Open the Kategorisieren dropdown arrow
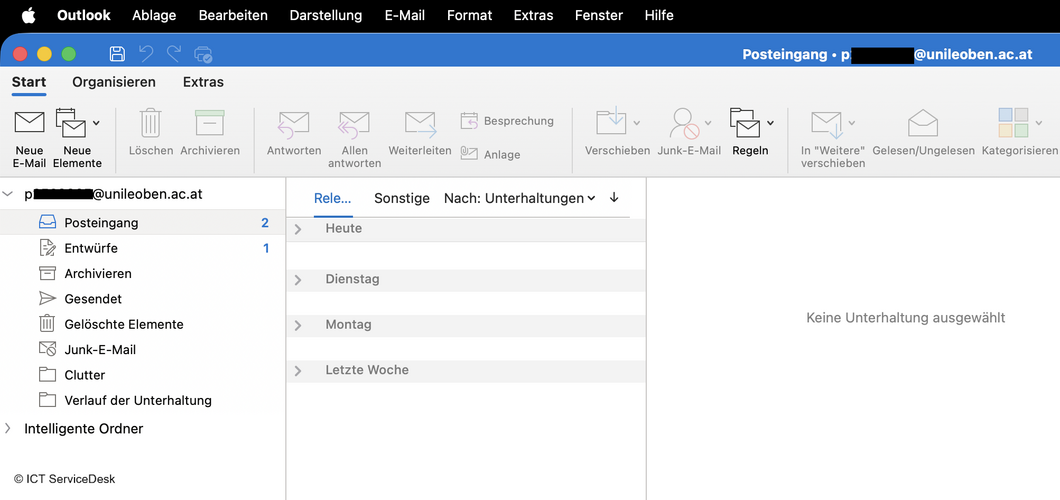1060x500 pixels. click(1039, 123)
